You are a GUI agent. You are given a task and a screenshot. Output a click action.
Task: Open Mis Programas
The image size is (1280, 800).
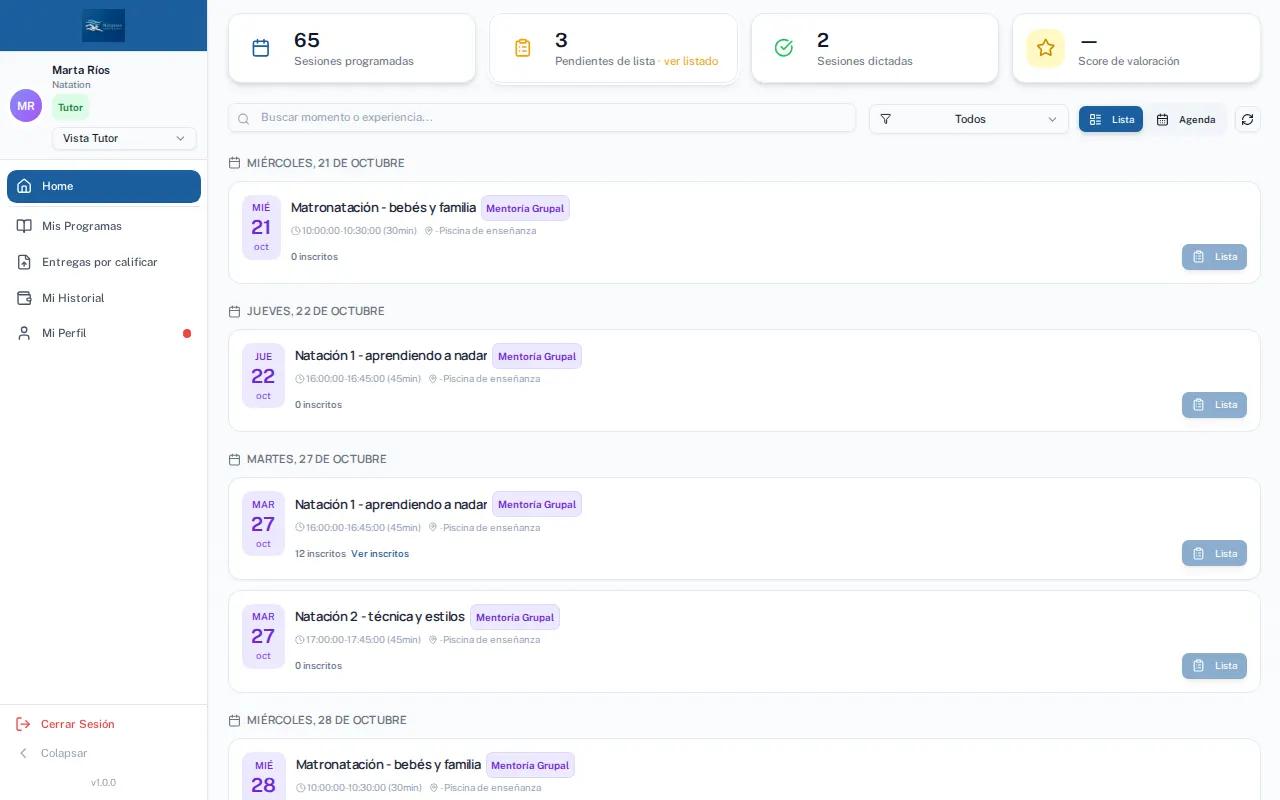click(104, 226)
